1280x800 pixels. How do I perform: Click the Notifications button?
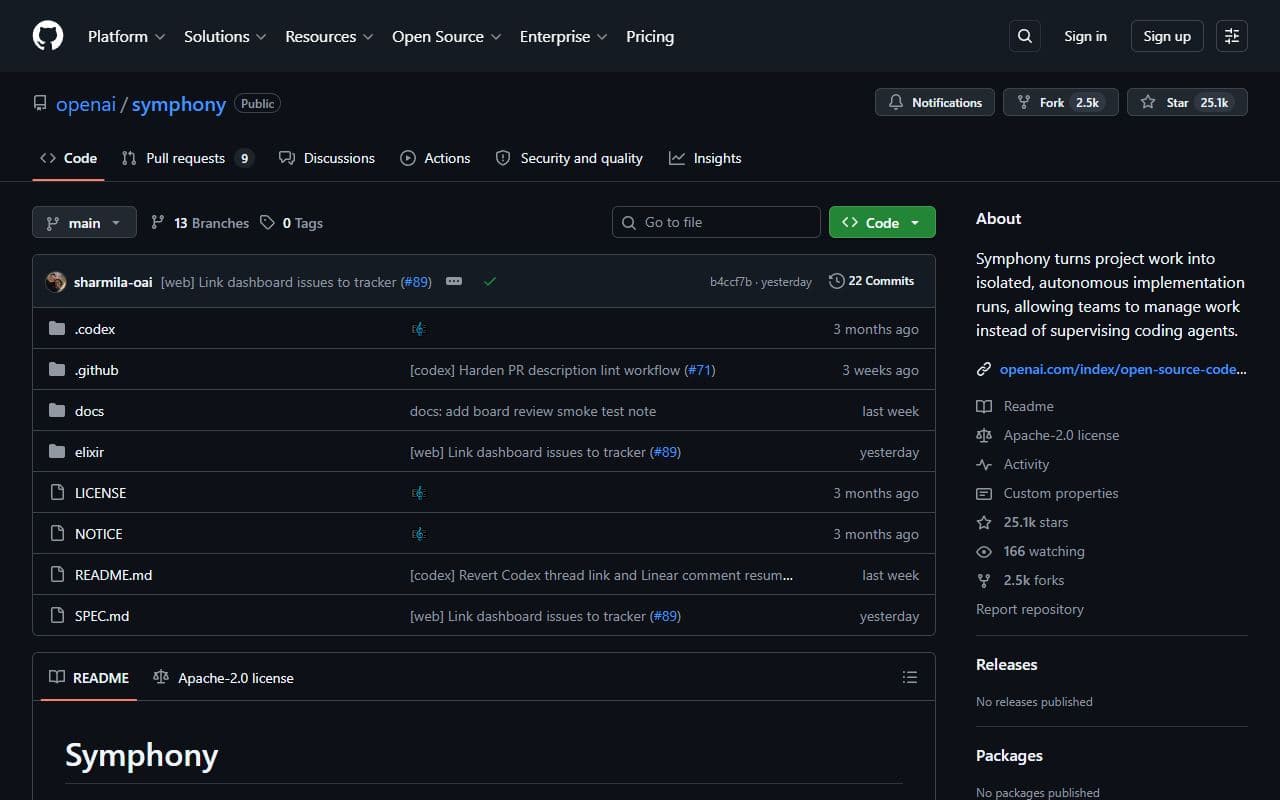click(935, 102)
